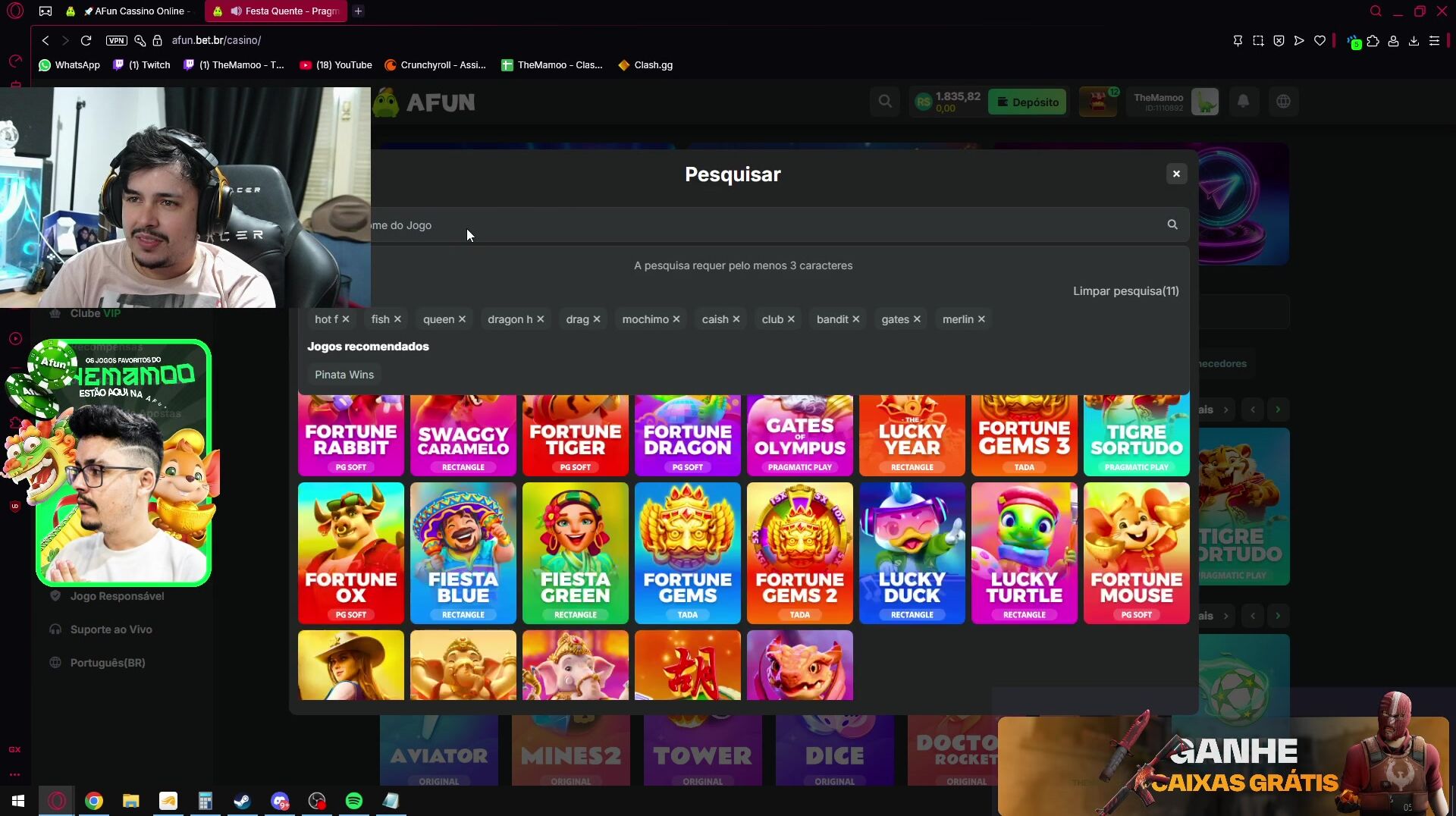The height and width of the screenshot is (816, 1456).
Task: Remove the 'merlin' search tag
Action: coord(981,319)
